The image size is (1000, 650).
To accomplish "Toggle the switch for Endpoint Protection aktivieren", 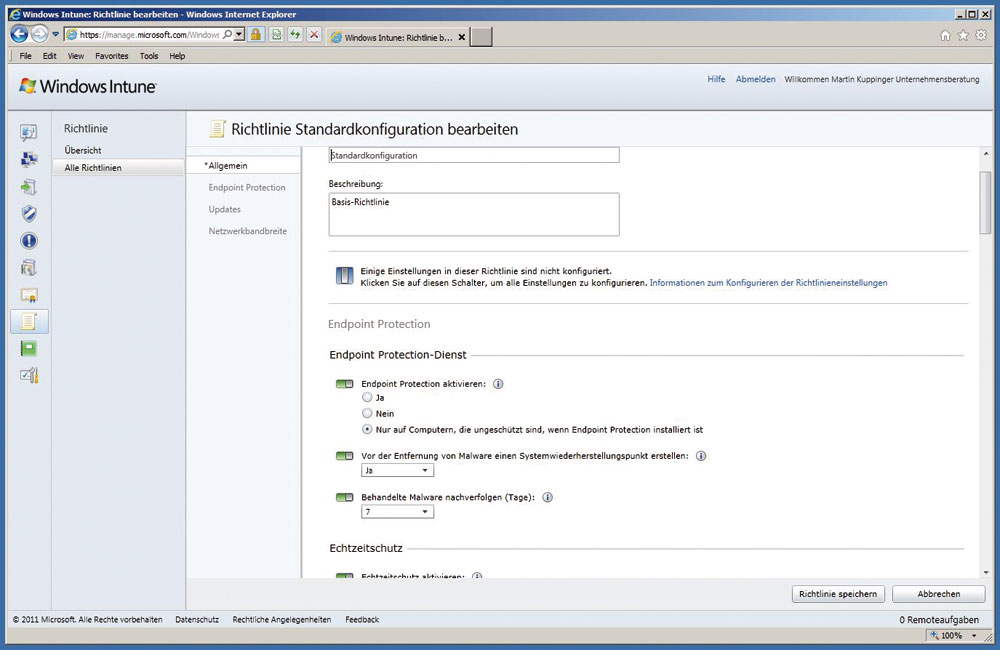I will [344, 384].
